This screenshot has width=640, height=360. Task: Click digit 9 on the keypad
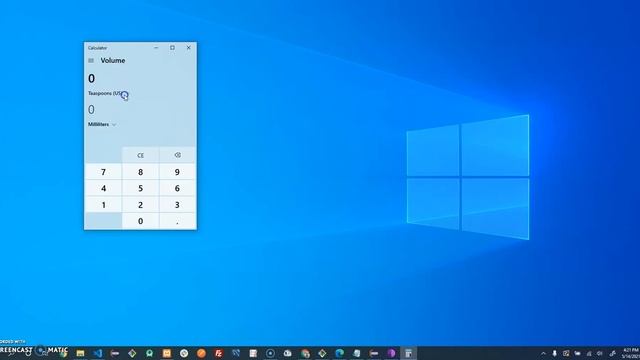(178, 172)
